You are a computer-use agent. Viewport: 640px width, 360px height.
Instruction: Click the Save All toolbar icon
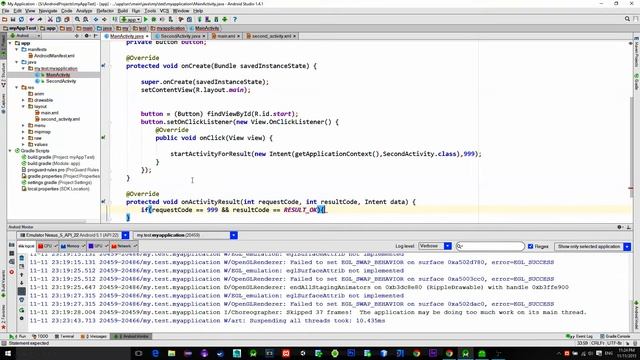click(13, 19)
